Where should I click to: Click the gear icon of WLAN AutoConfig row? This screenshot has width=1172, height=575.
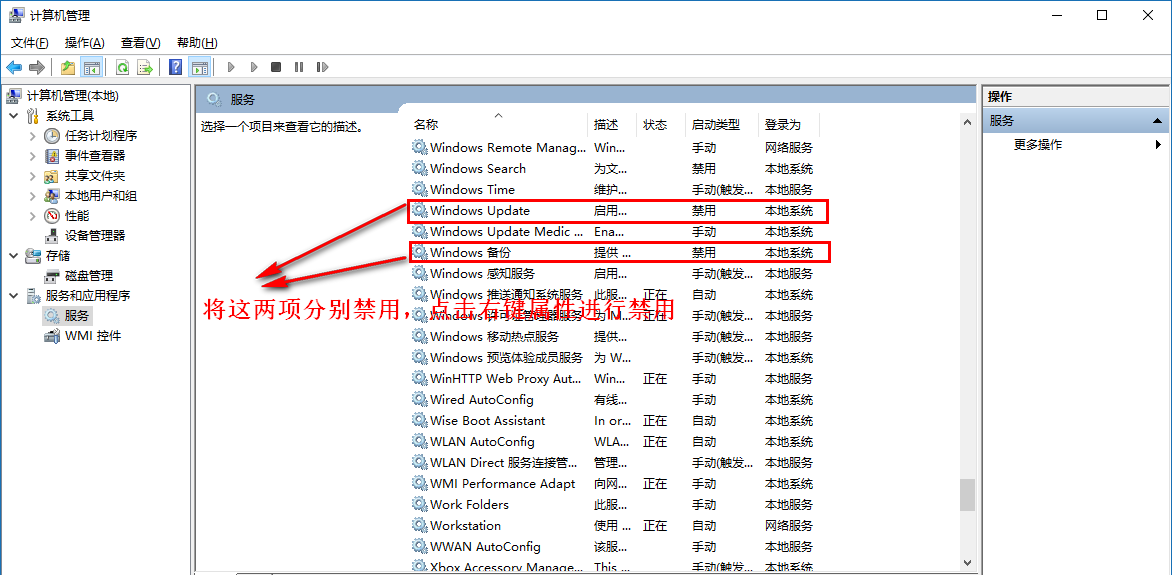pos(419,442)
